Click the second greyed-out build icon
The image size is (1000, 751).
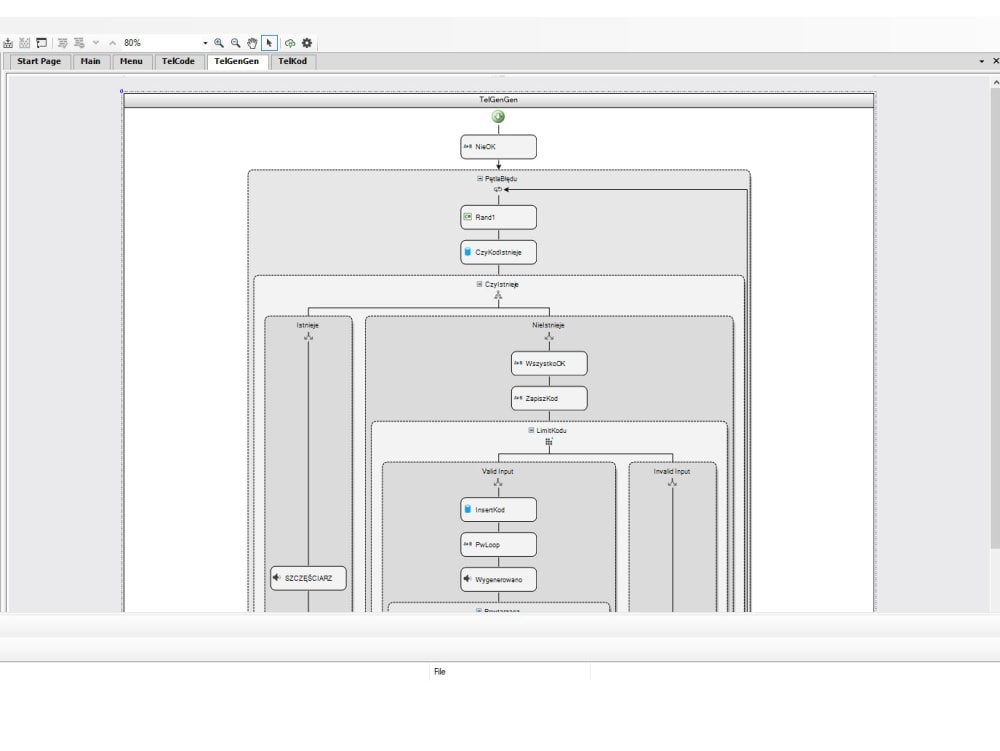point(25,43)
